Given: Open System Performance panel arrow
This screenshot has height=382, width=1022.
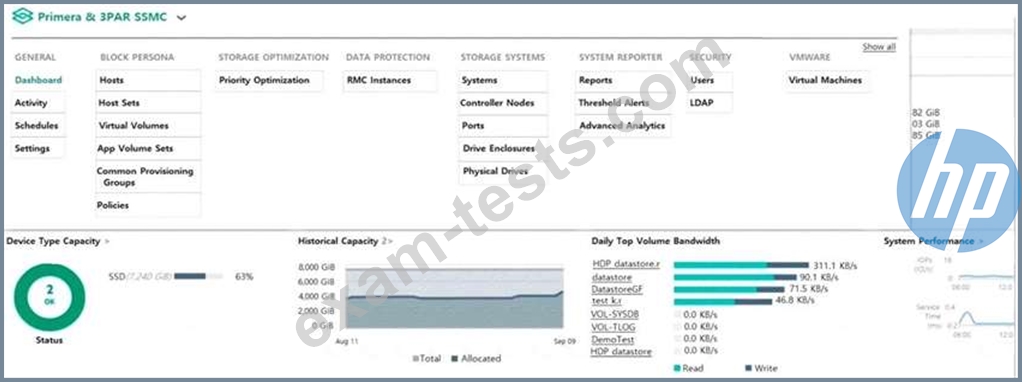Looking at the screenshot, I should 980,241.
